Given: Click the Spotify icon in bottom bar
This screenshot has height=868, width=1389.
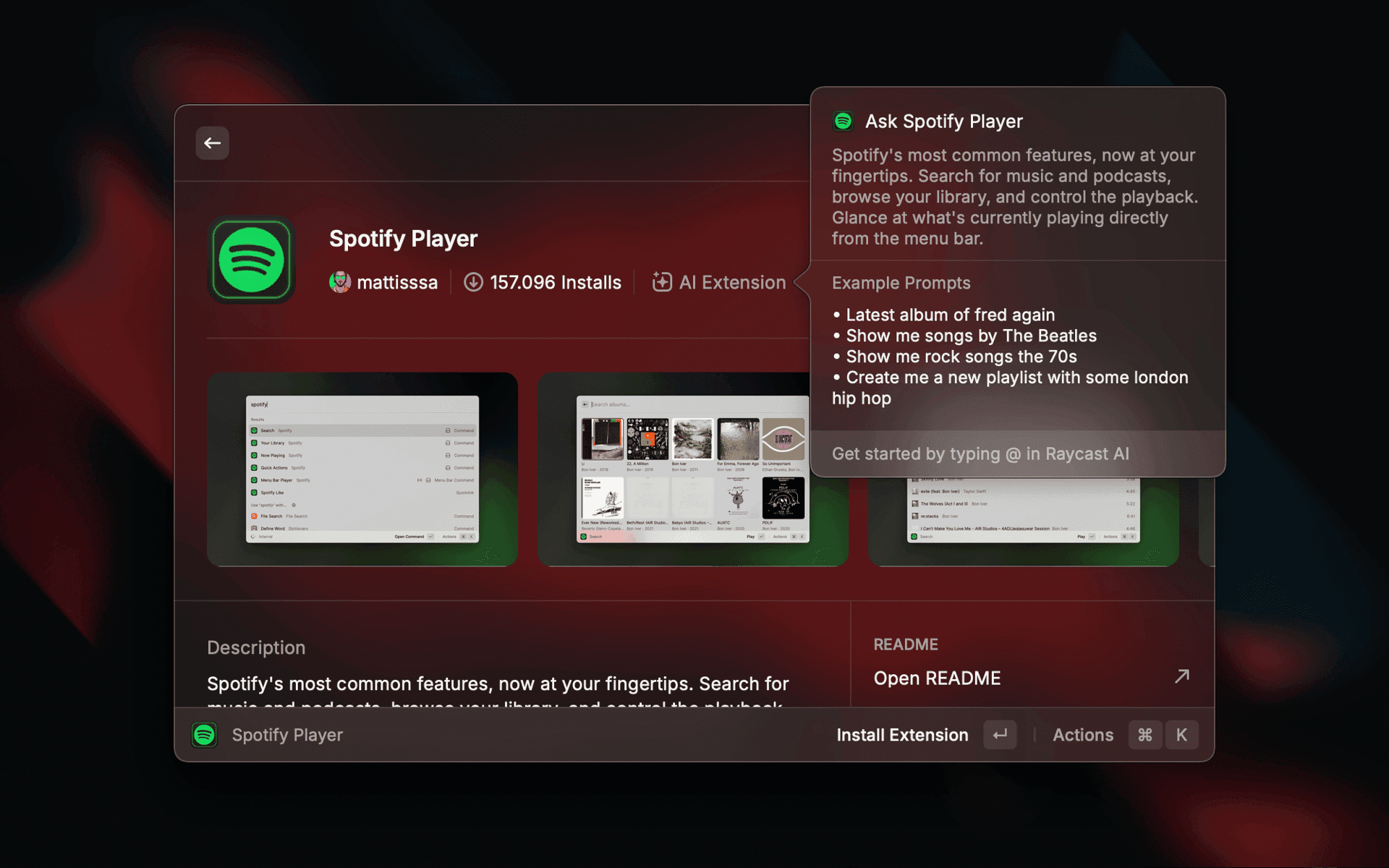Looking at the screenshot, I should (x=205, y=735).
